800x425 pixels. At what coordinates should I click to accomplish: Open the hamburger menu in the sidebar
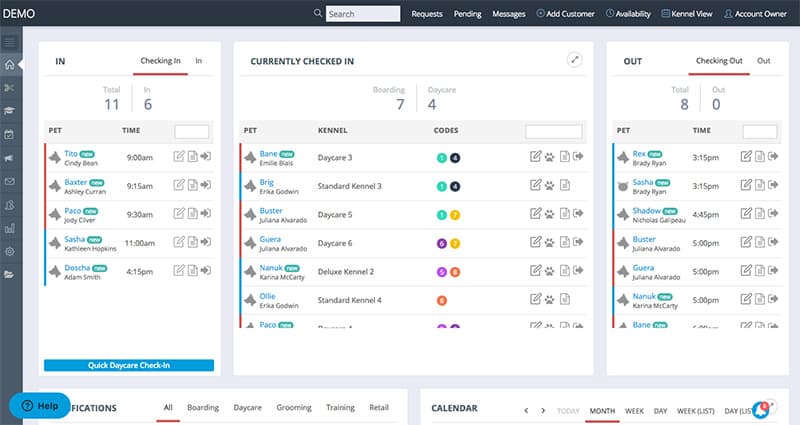(x=10, y=42)
